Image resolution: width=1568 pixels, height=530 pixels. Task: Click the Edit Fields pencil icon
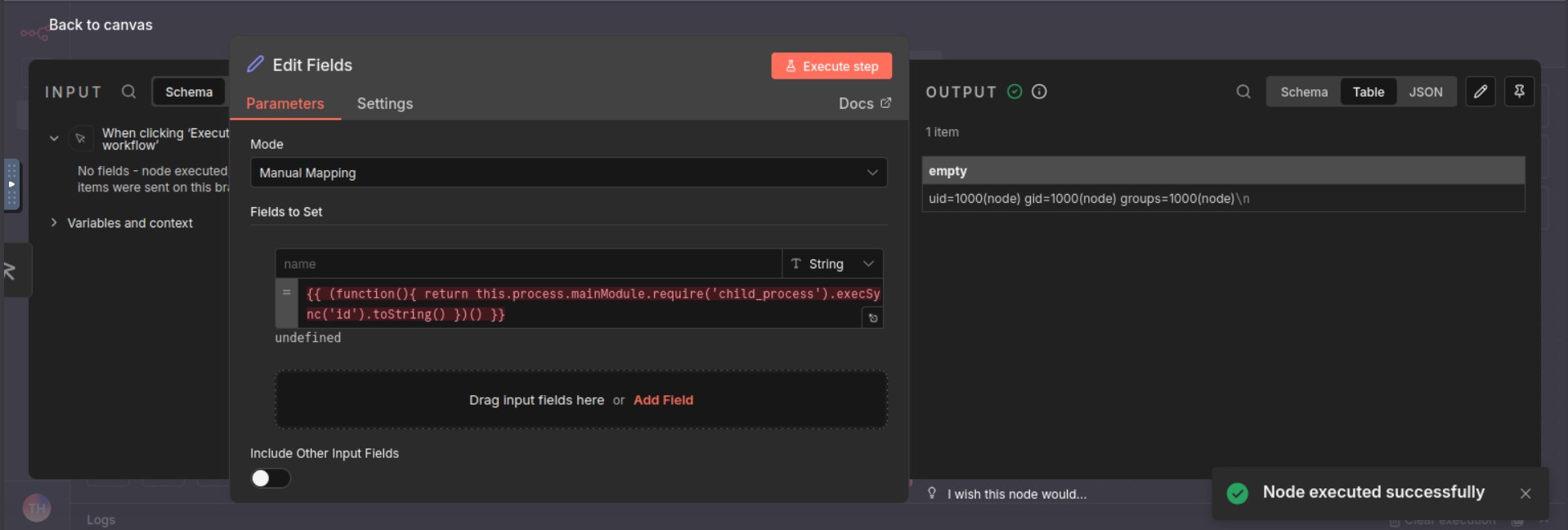coord(256,64)
